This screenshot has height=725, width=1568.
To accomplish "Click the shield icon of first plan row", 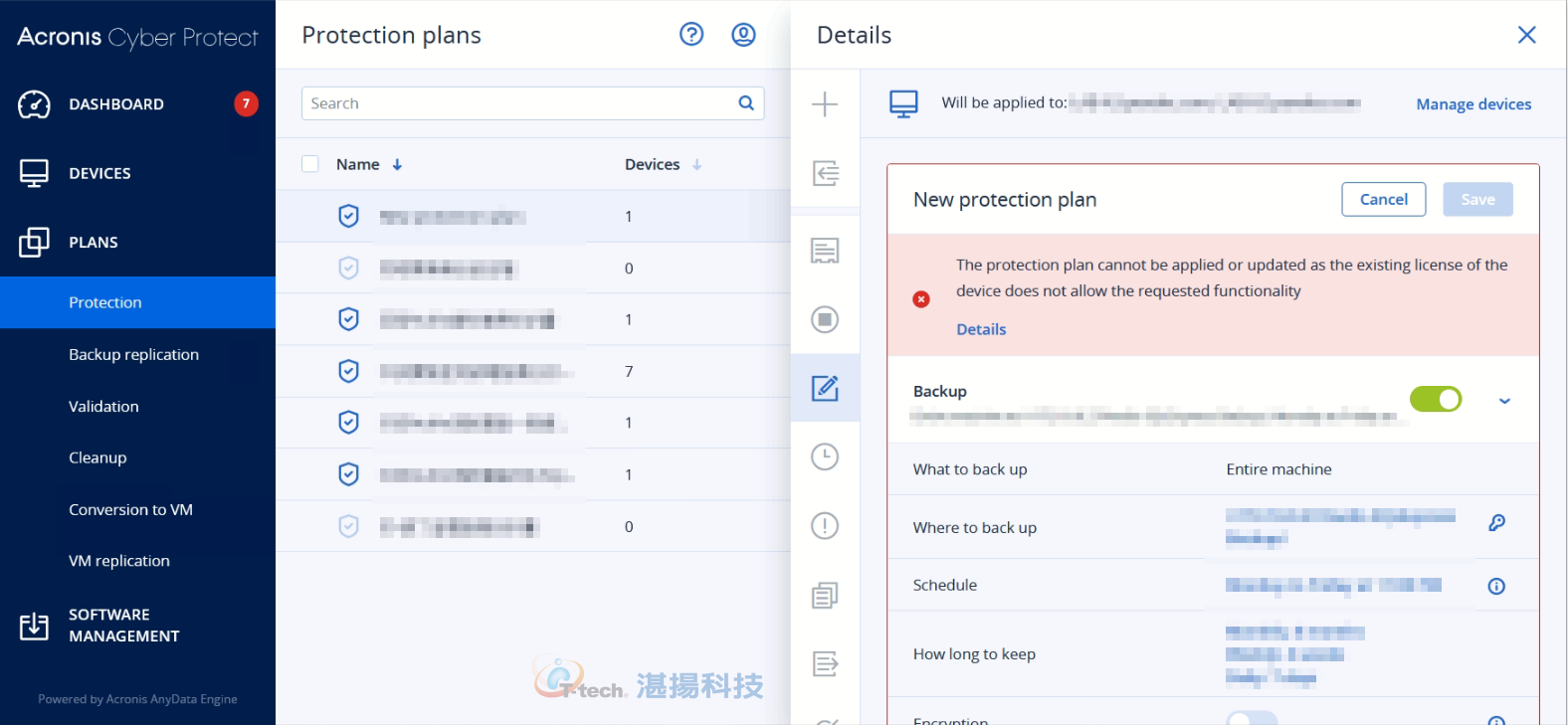I will point(348,216).
